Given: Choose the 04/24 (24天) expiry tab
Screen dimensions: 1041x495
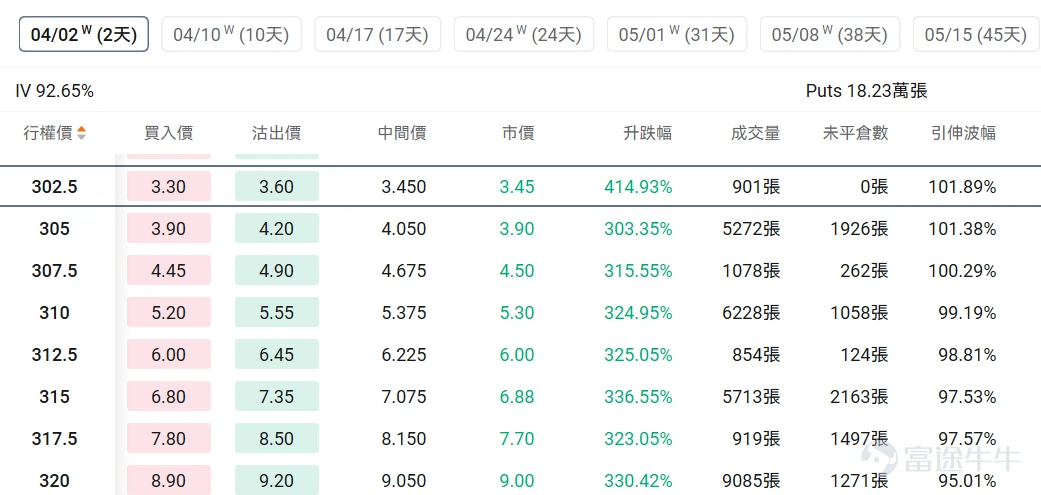Looking at the screenshot, I should tap(524, 34).
